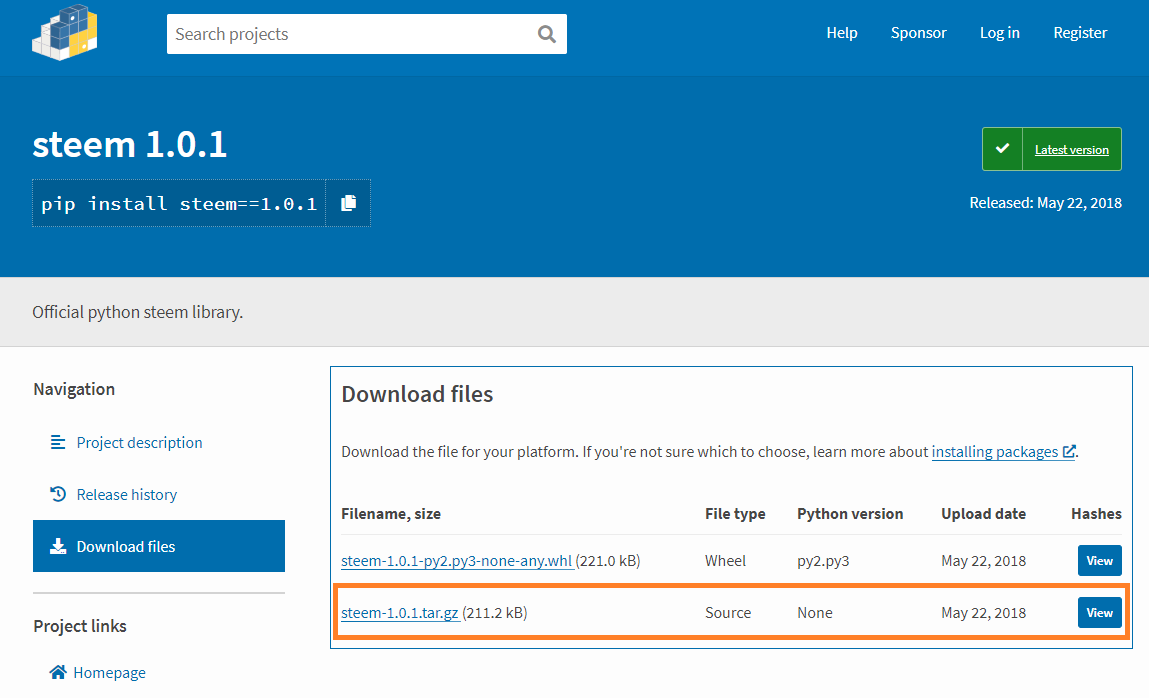Download steem-1.0.1-py2.py3-none-any.whl file
The width and height of the screenshot is (1149, 698).
(x=457, y=561)
